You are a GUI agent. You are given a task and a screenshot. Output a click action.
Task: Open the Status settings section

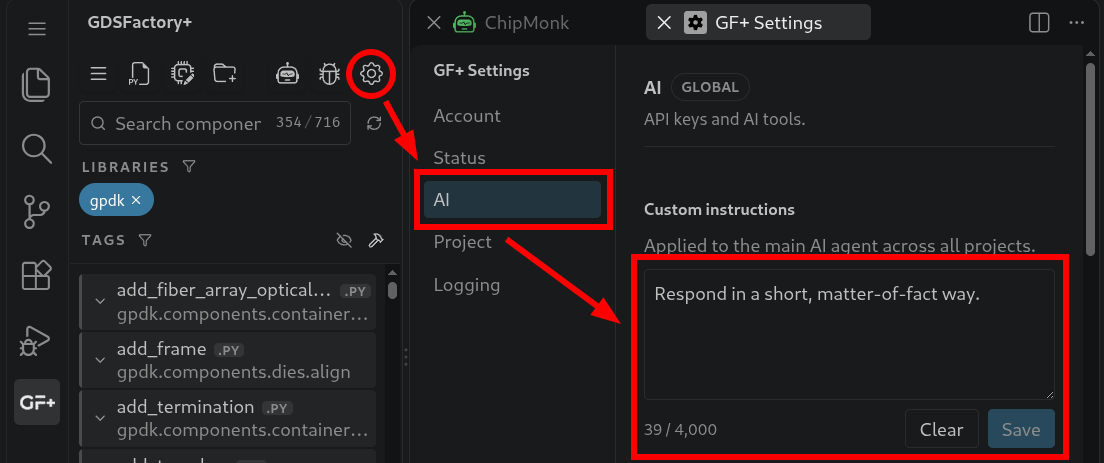tap(459, 158)
